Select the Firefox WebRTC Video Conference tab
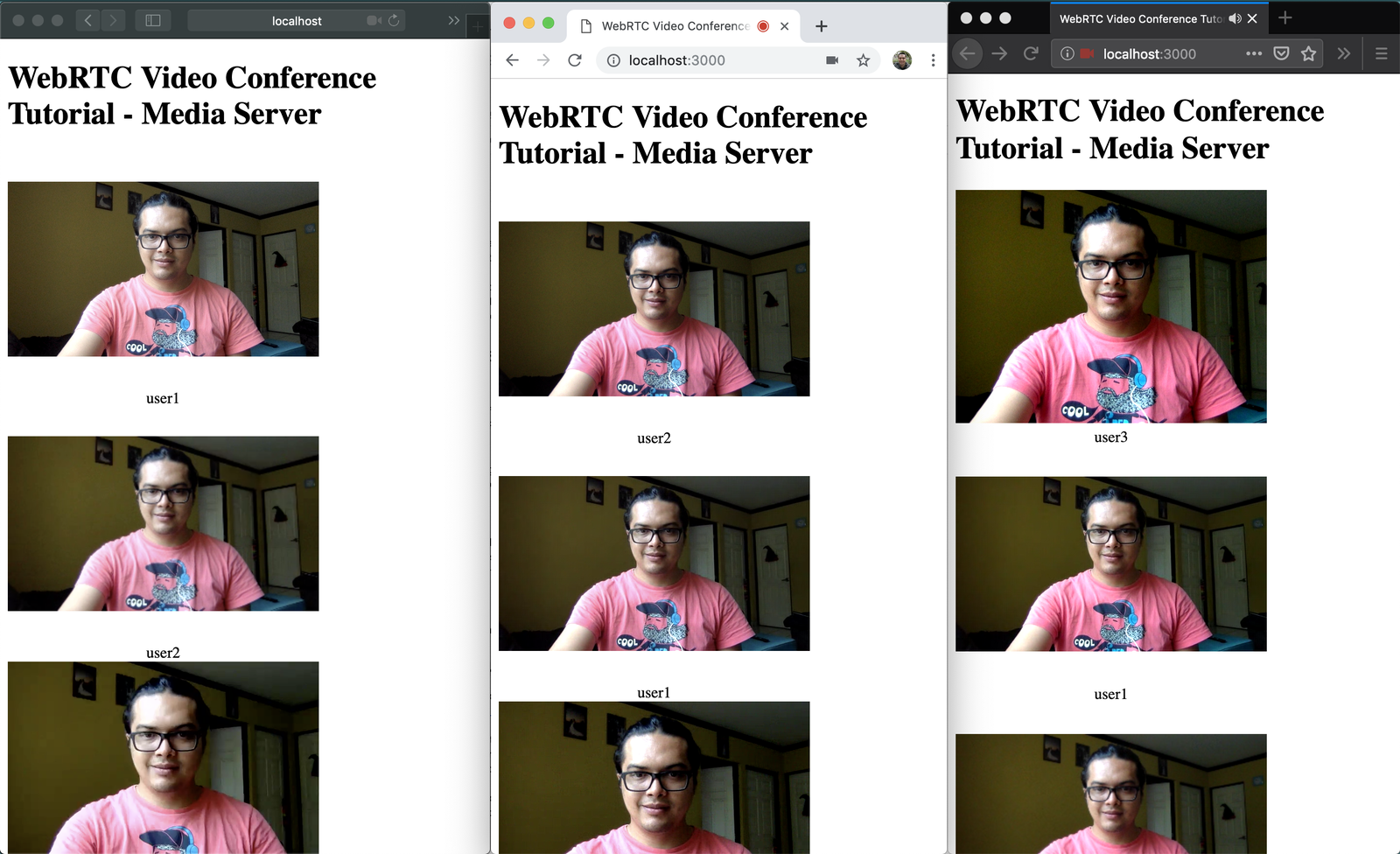Viewport: 1400px width, 854px height. (1137, 18)
